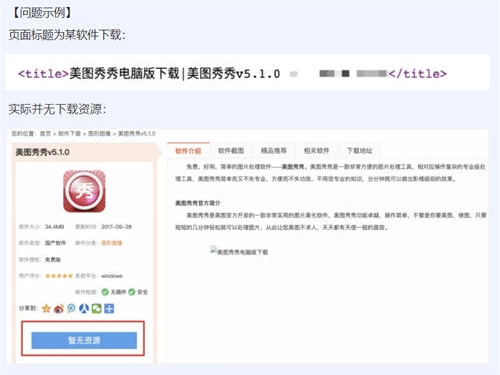Click the opening <title> tag text

pos(43,74)
